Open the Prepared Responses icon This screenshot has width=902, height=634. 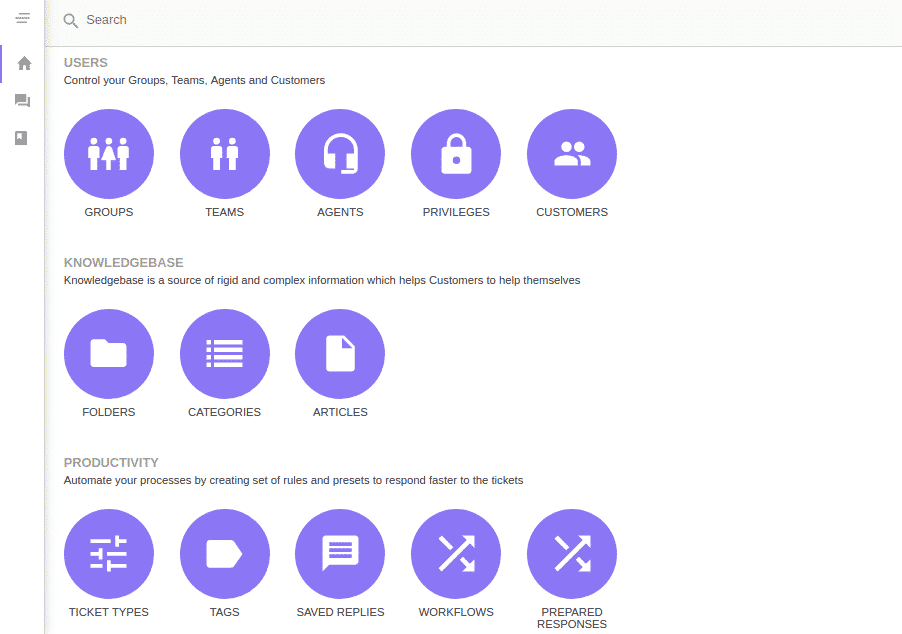(572, 554)
